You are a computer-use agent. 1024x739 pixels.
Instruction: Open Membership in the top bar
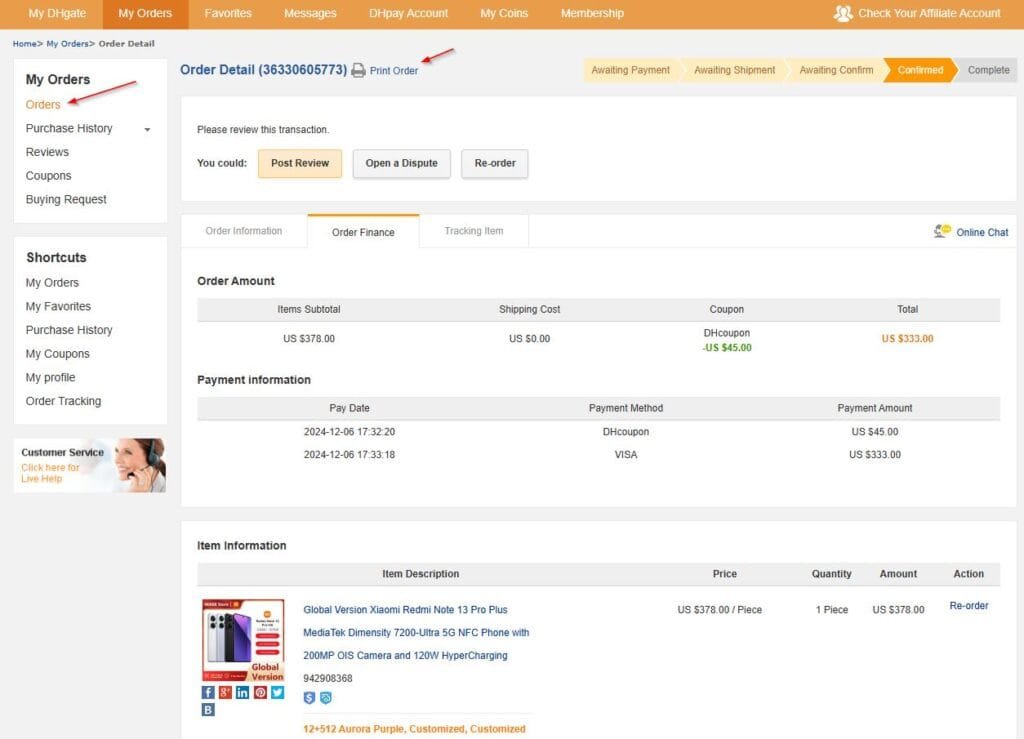click(592, 13)
